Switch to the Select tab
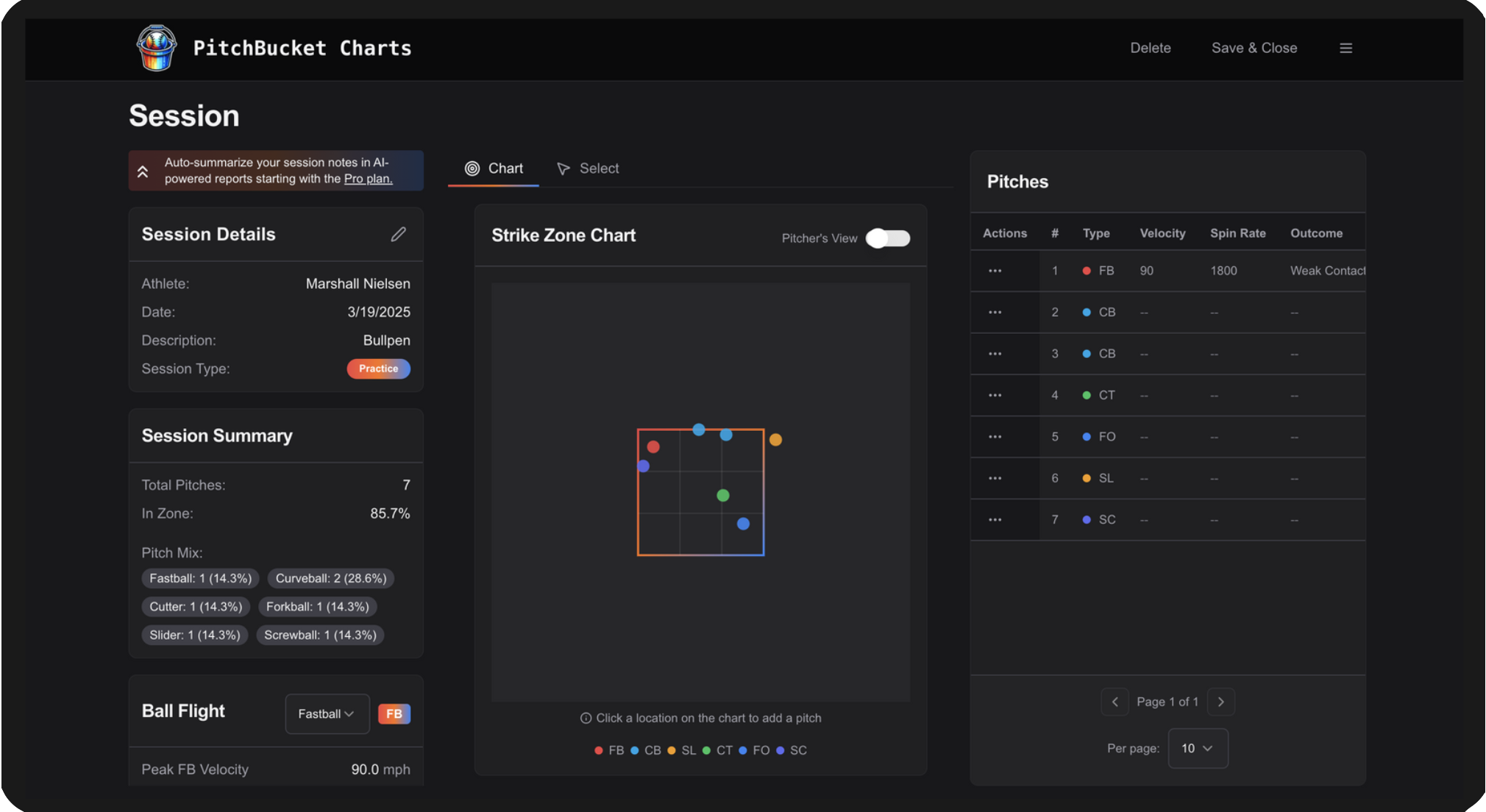 (588, 168)
